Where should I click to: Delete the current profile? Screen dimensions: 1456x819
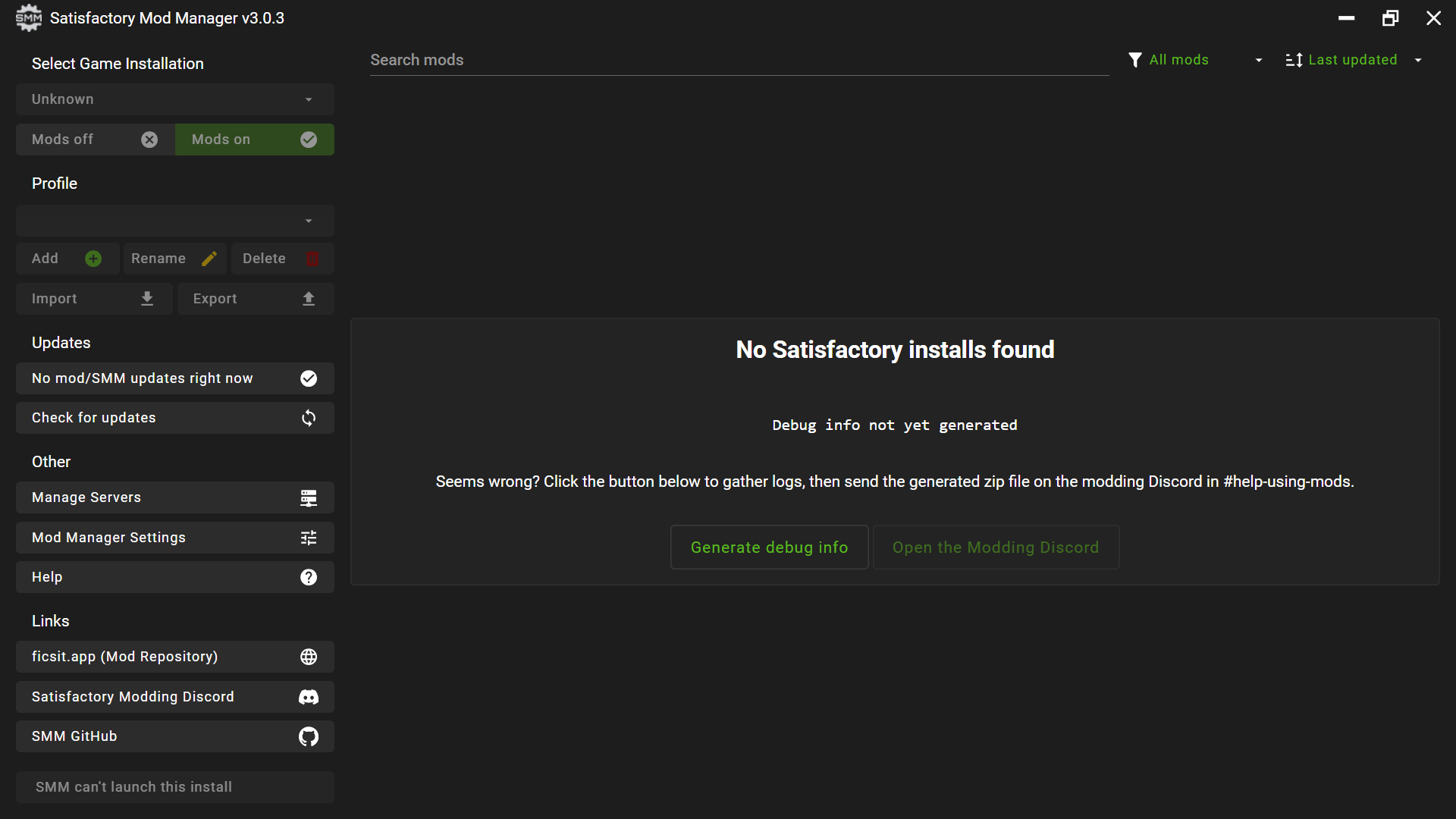click(283, 259)
